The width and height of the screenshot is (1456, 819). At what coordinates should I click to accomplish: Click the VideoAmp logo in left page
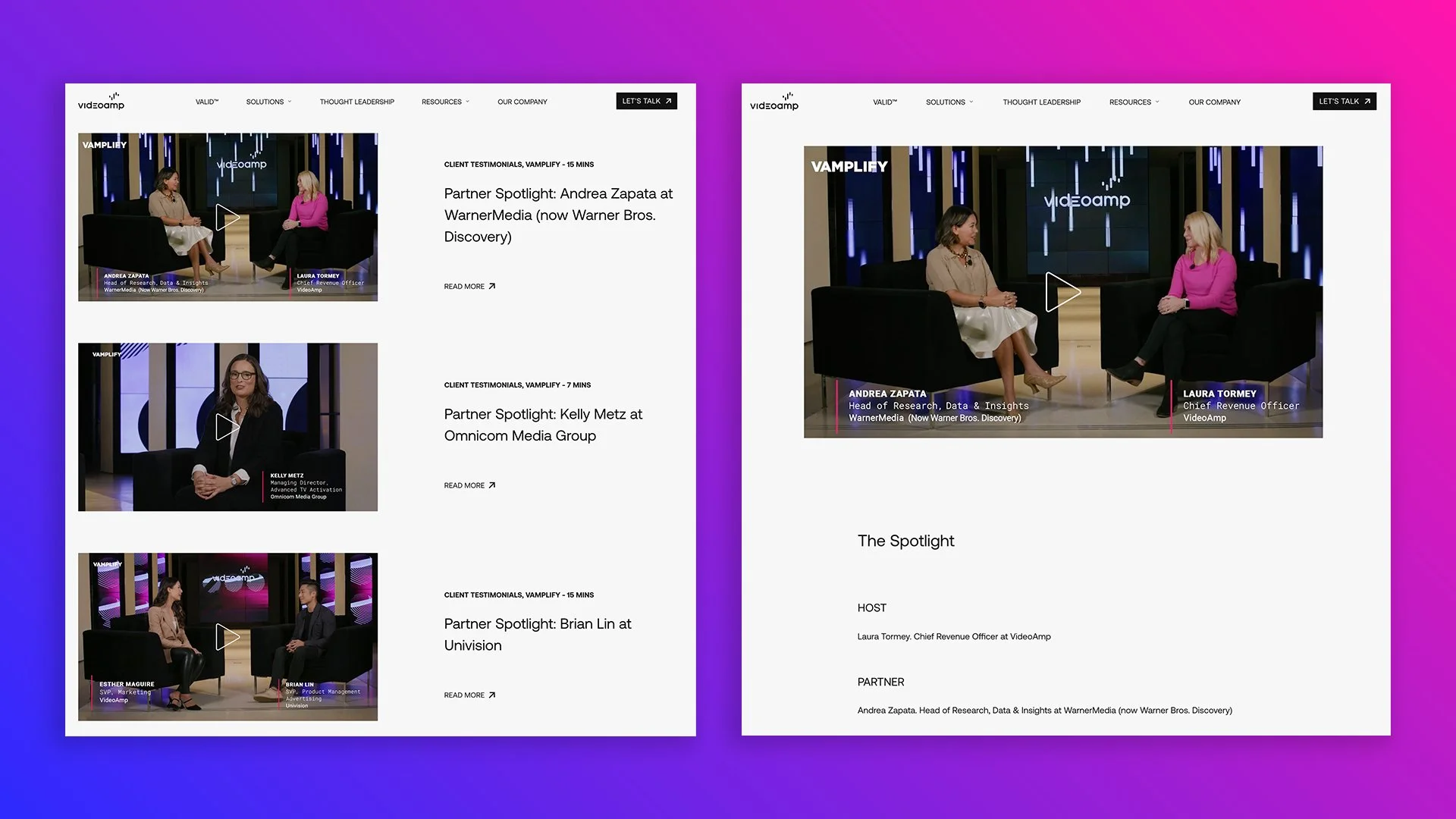(101, 102)
